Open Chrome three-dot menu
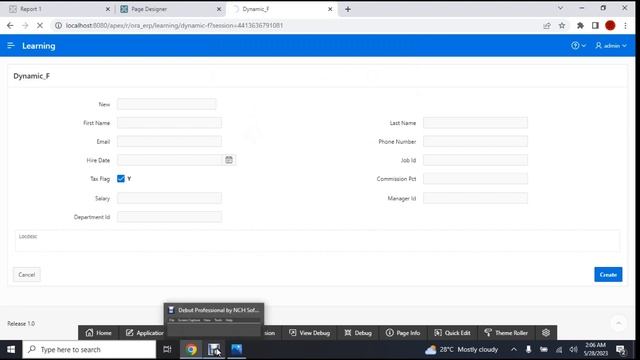The height and width of the screenshot is (360, 640). (x=625, y=25)
